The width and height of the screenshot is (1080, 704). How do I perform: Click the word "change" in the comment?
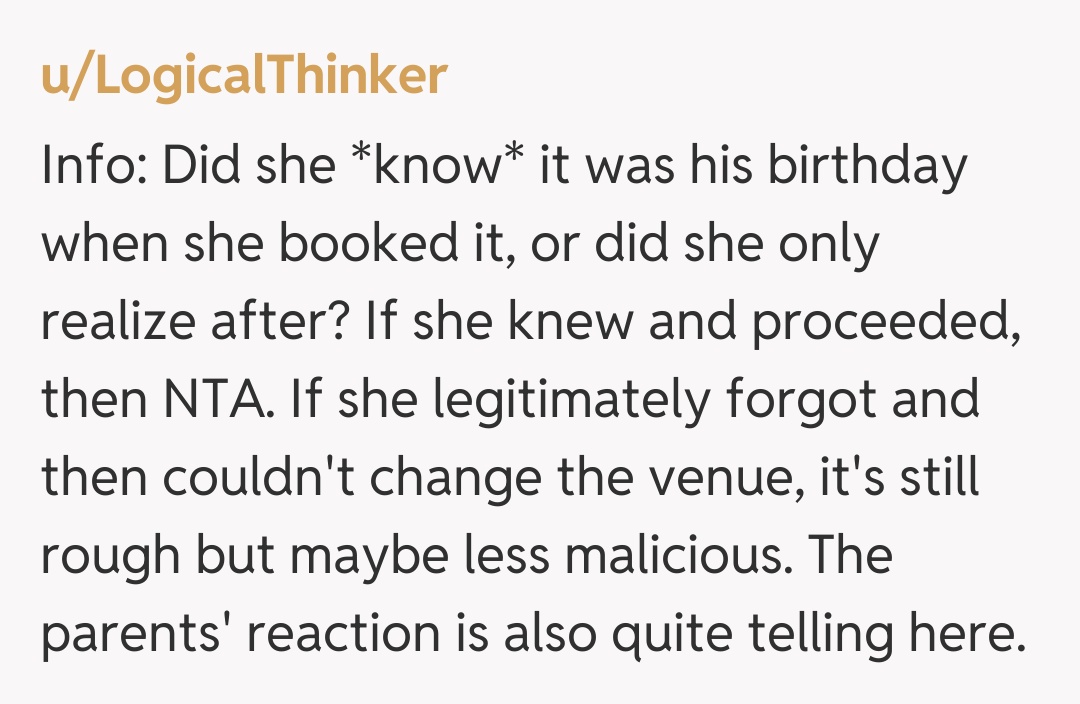(x=451, y=478)
